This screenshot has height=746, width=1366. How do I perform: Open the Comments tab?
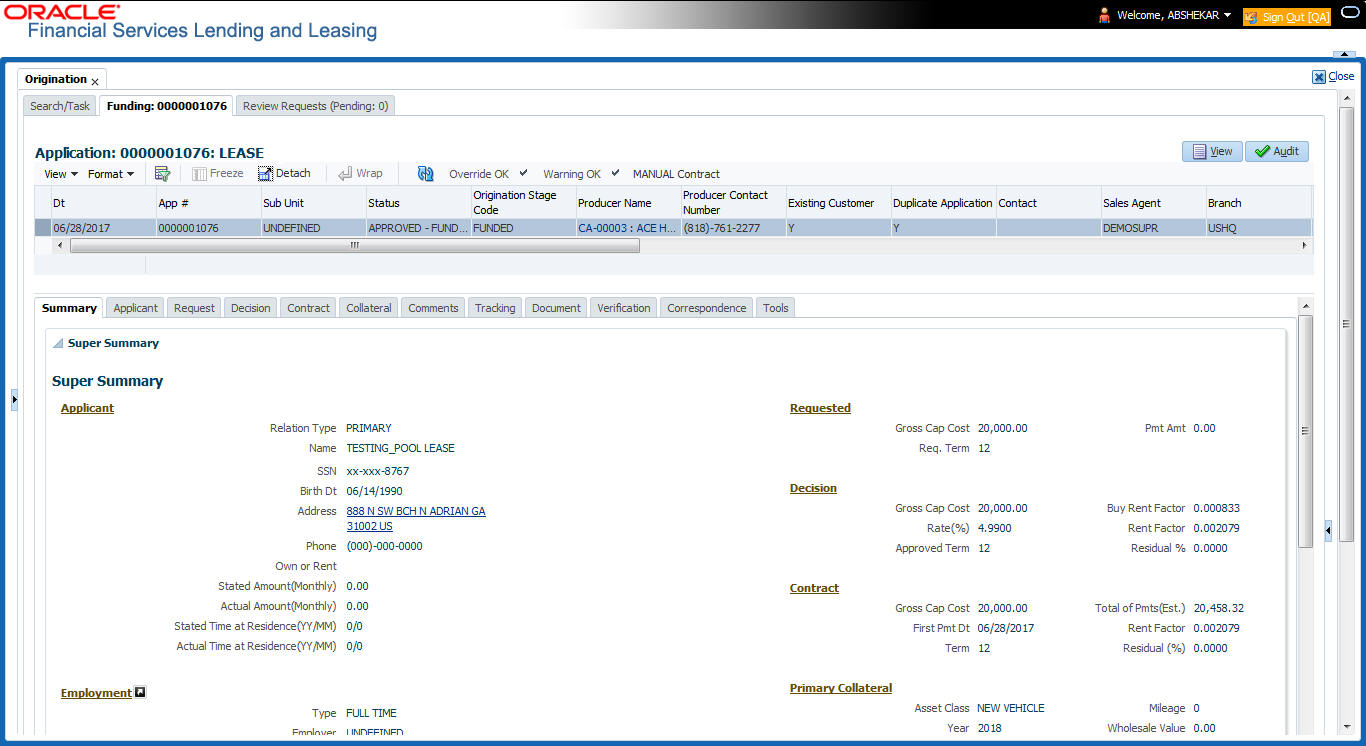pos(433,308)
